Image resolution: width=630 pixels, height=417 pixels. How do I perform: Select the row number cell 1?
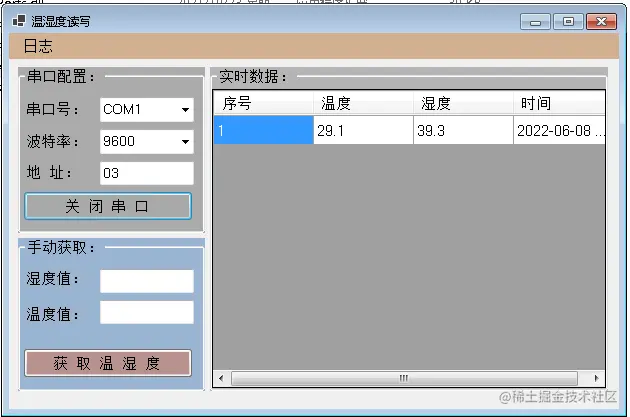click(264, 130)
